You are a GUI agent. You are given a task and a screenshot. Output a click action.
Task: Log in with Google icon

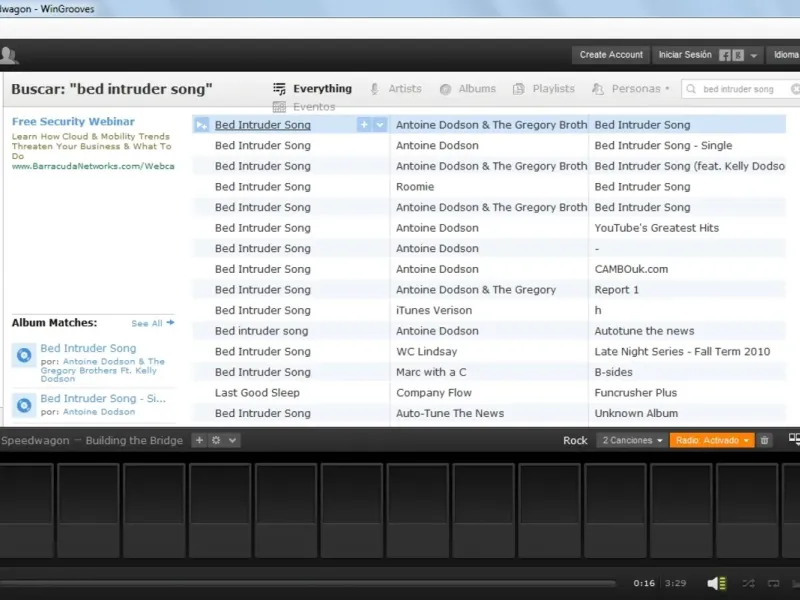(738, 55)
